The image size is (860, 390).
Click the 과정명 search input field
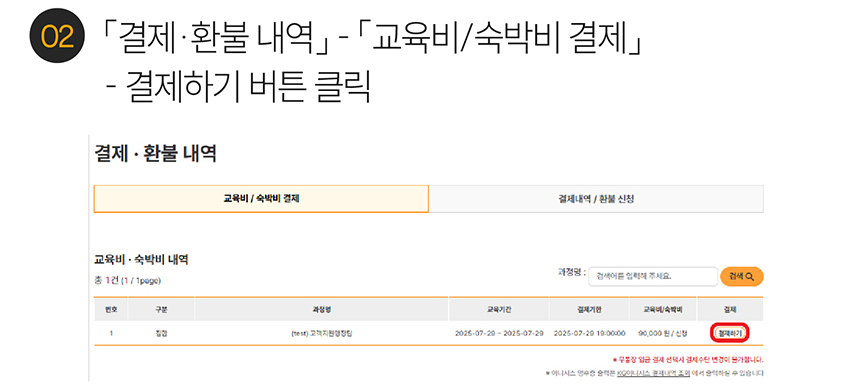coord(653,276)
